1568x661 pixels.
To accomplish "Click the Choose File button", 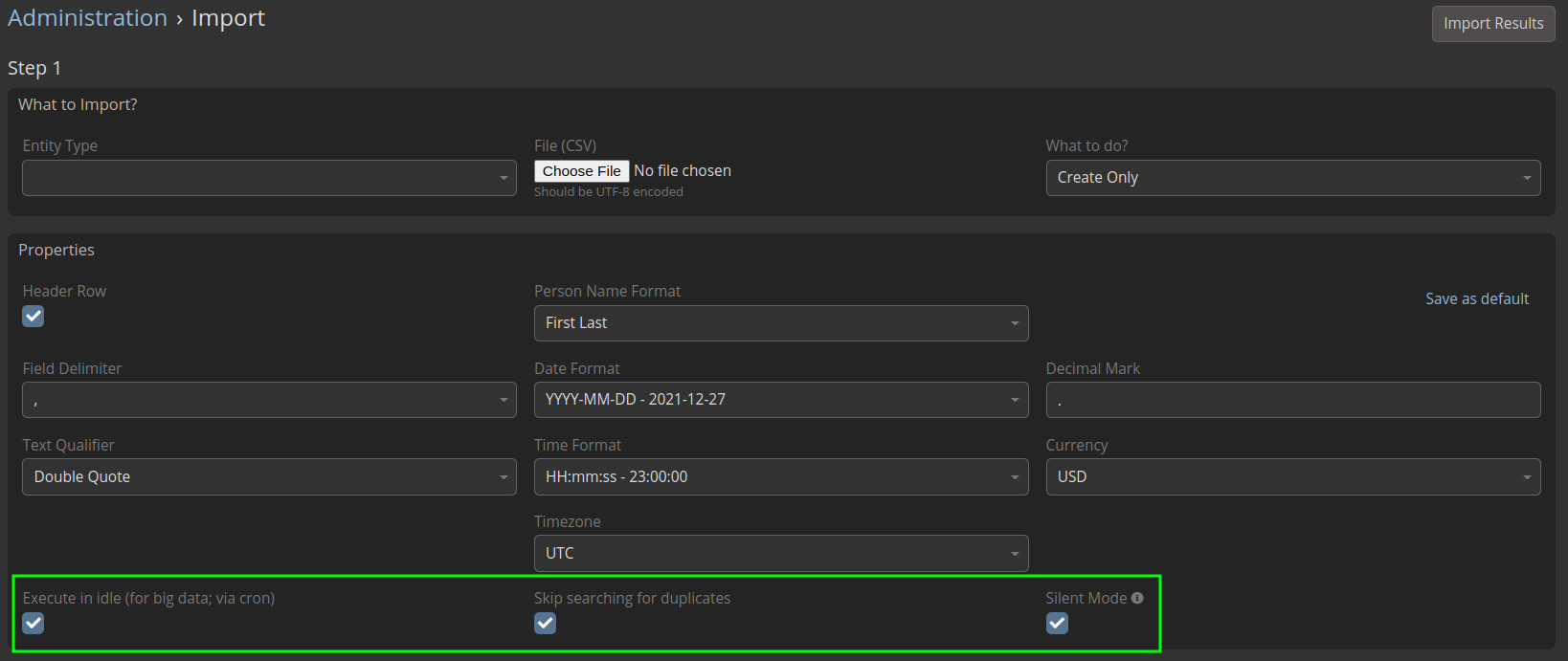I will coord(582,171).
